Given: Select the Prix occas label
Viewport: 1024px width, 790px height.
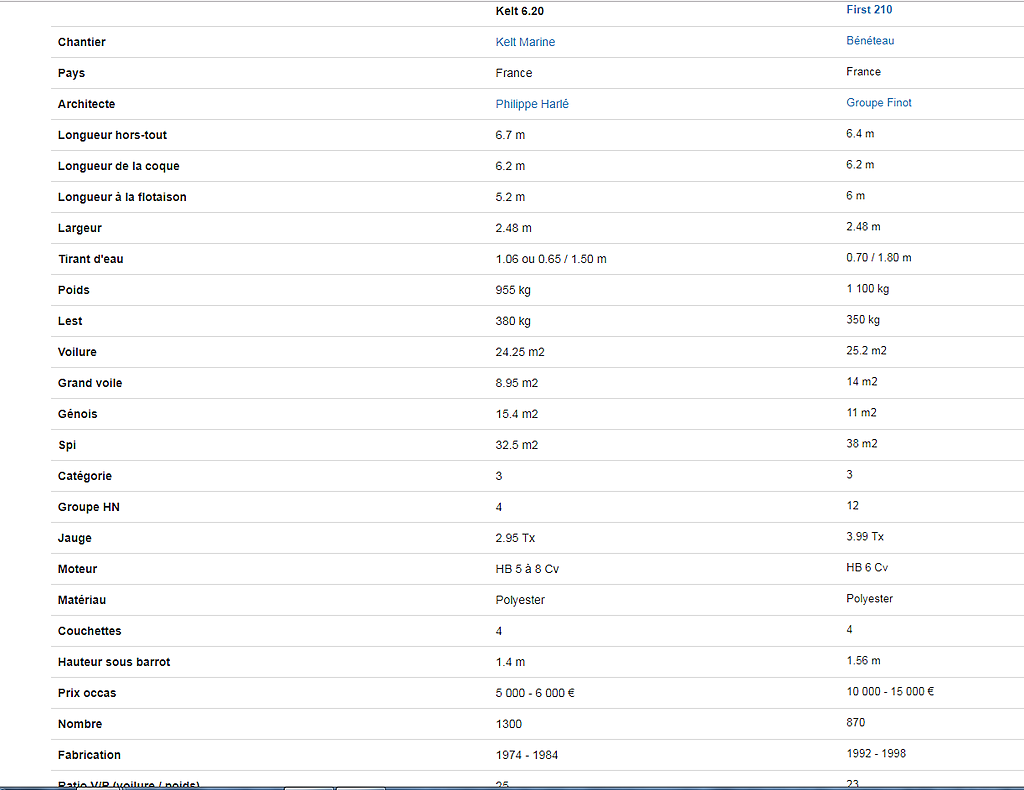Looking at the screenshot, I should (x=87, y=693).
